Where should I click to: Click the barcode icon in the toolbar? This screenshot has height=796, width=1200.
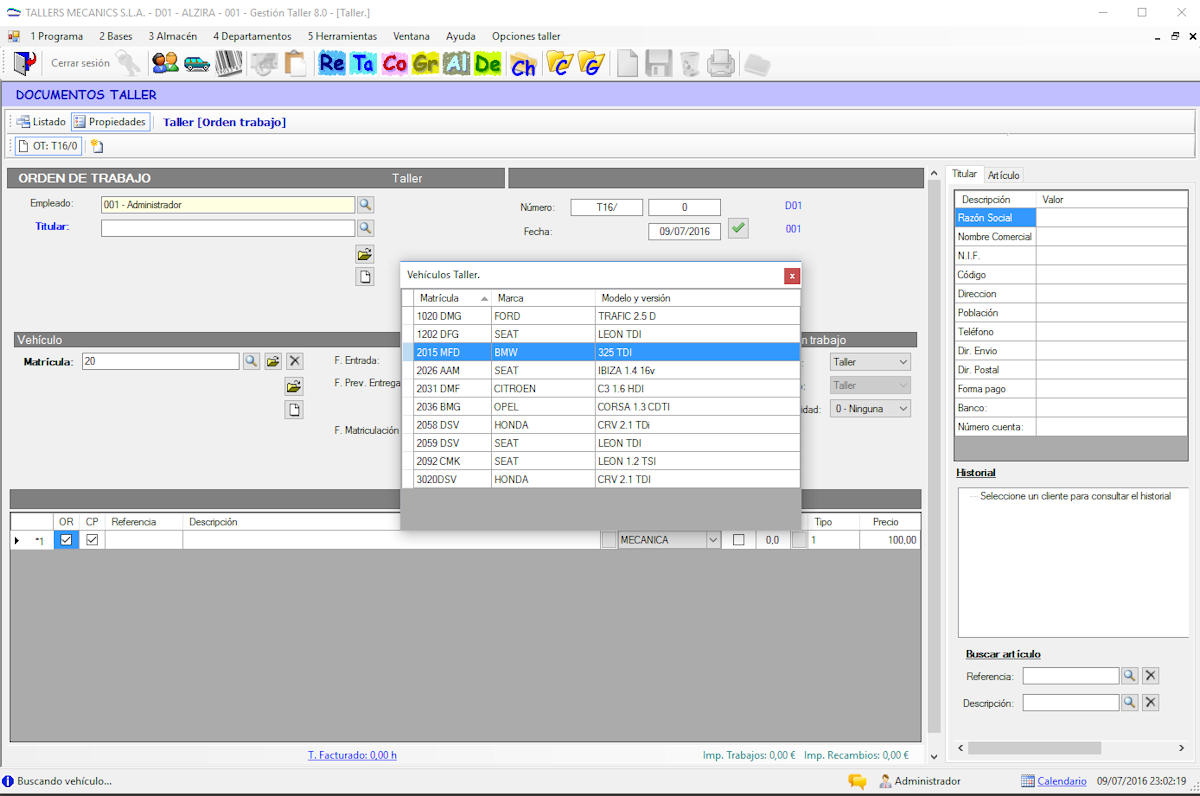229,63
